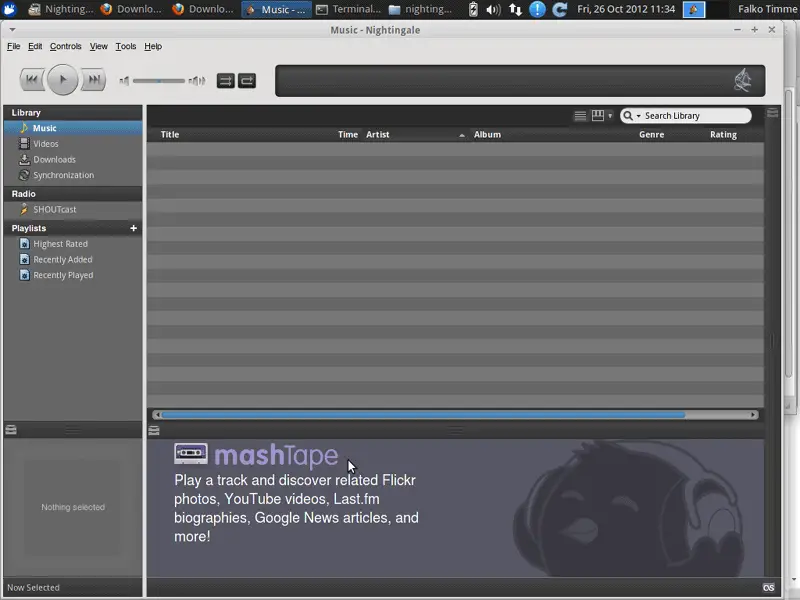The width and height of the screenshot is (800, 600).
Task: Open the Tools menu
Action: (x=126, y=46)
